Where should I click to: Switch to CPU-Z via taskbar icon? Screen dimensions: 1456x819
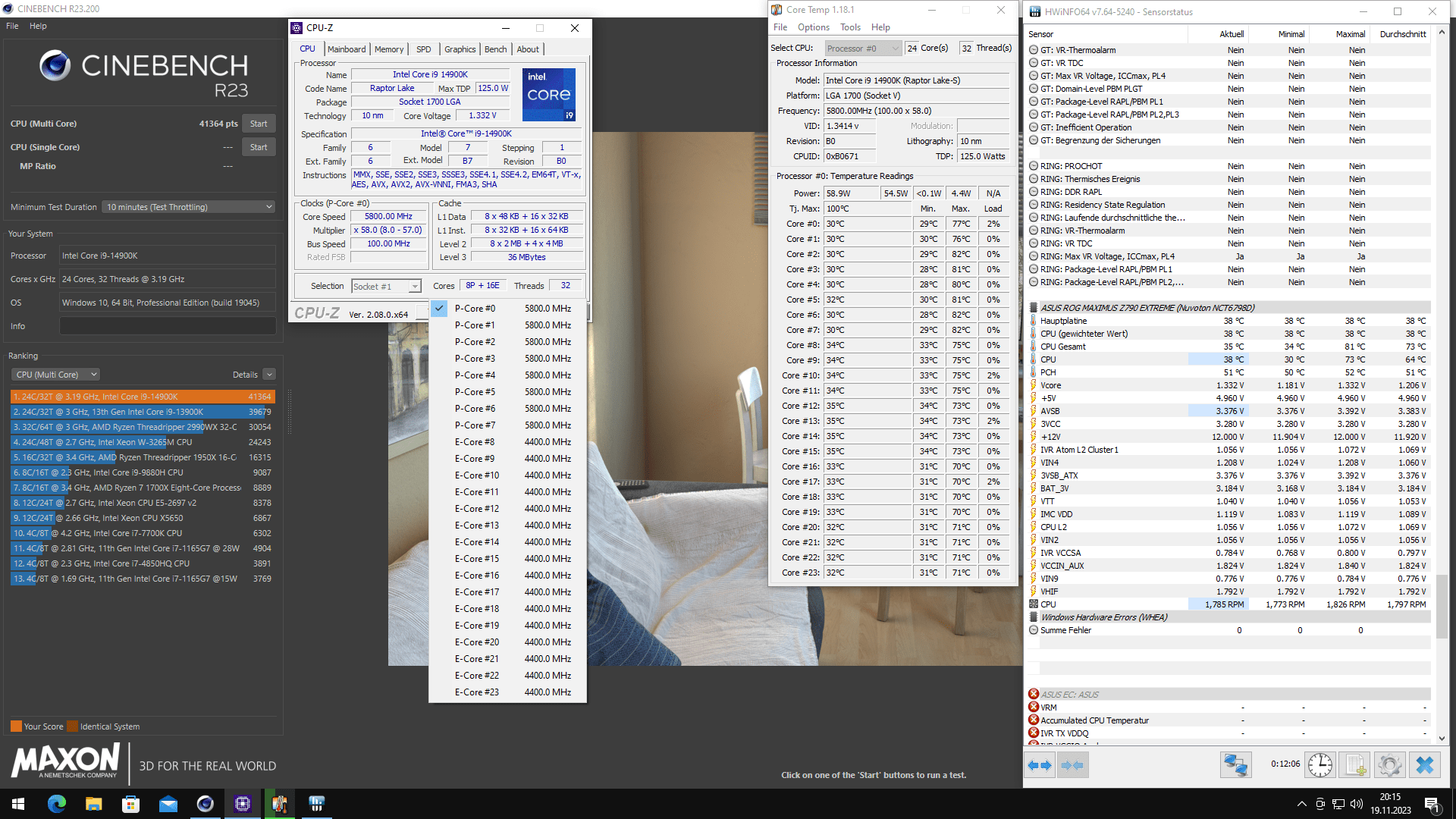click(243, 804)
